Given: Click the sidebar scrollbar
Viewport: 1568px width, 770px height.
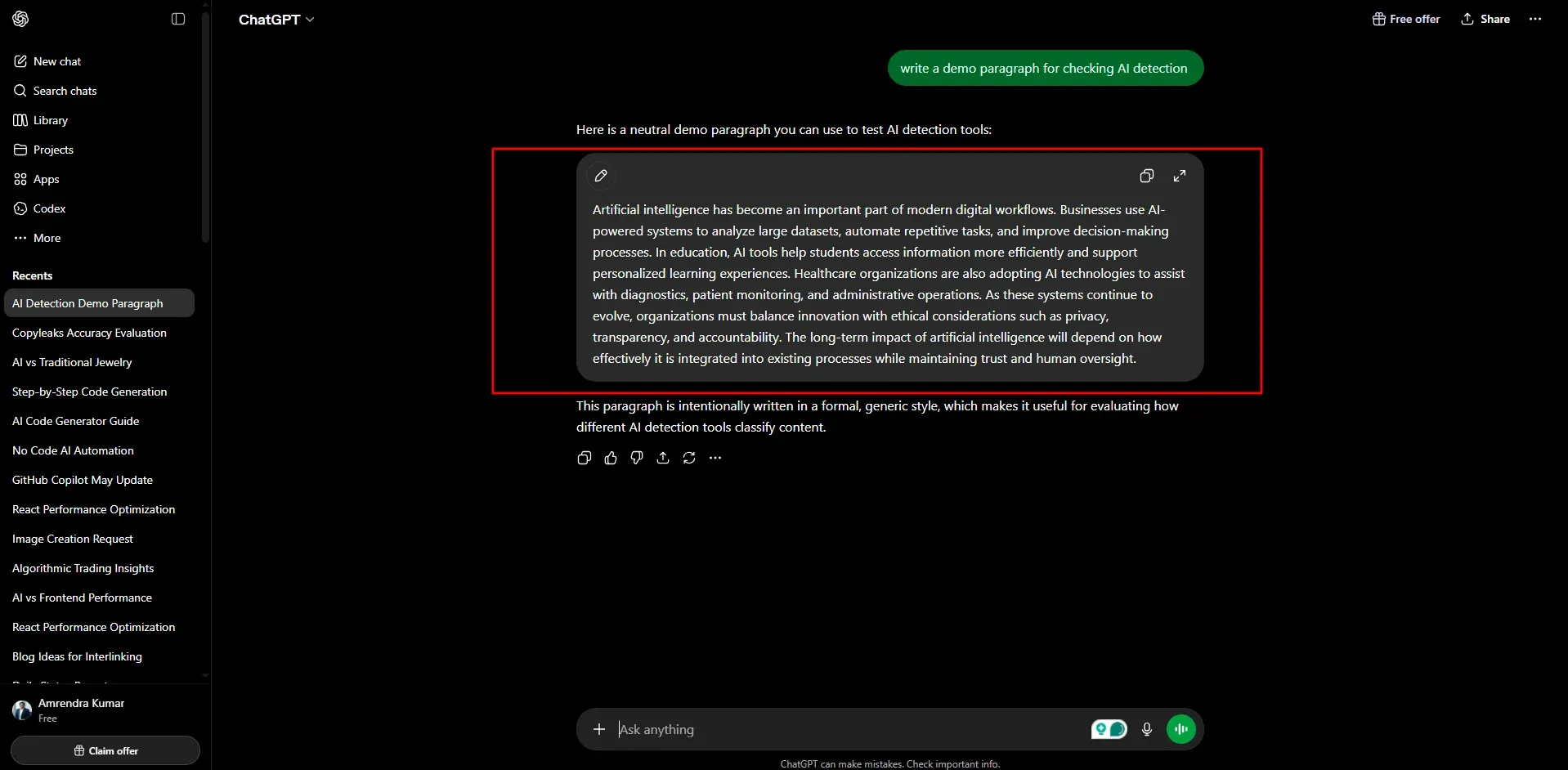Looking at the screenshot, I should [205, 127].
